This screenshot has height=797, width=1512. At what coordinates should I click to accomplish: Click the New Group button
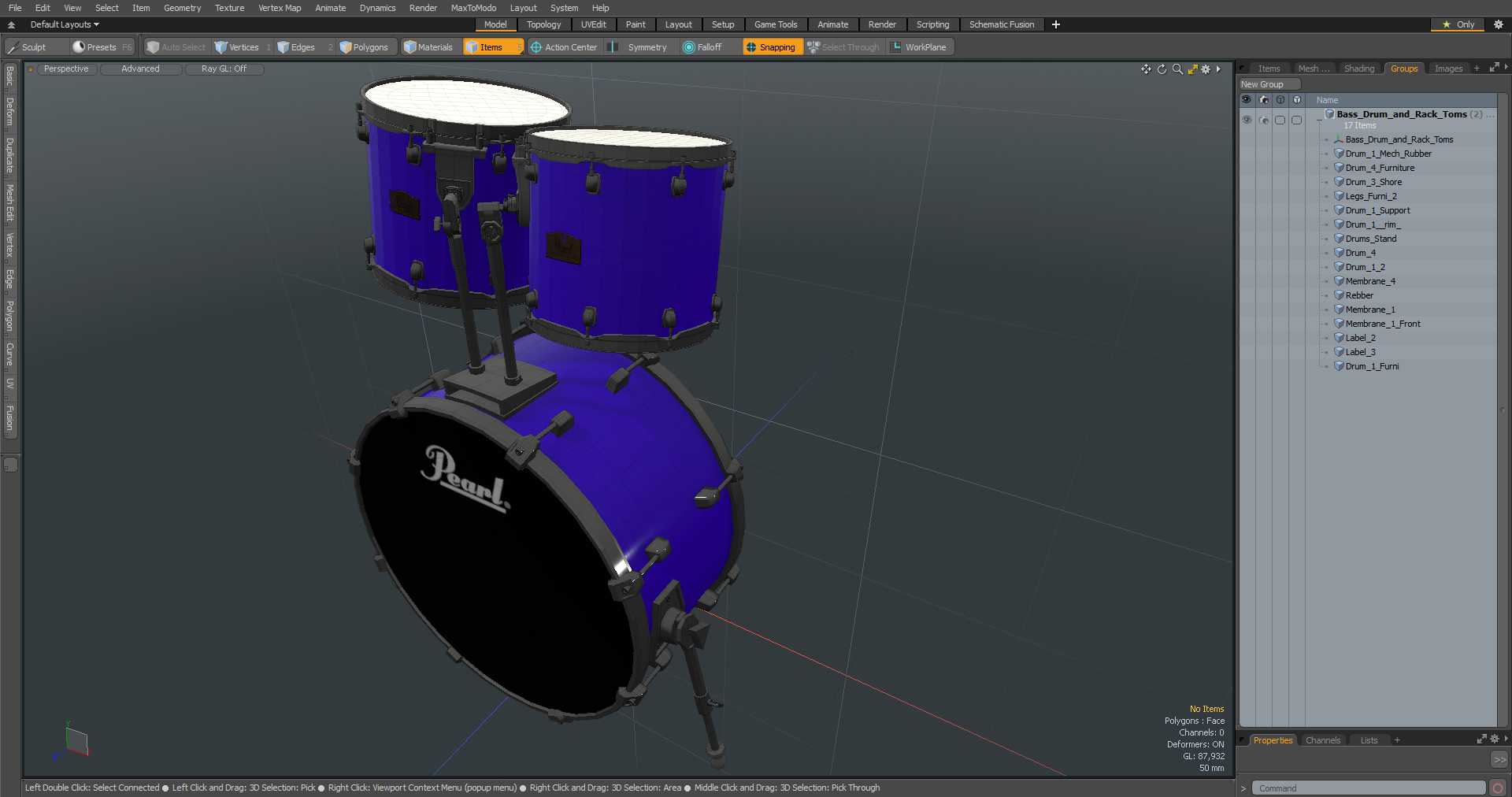1269,84
